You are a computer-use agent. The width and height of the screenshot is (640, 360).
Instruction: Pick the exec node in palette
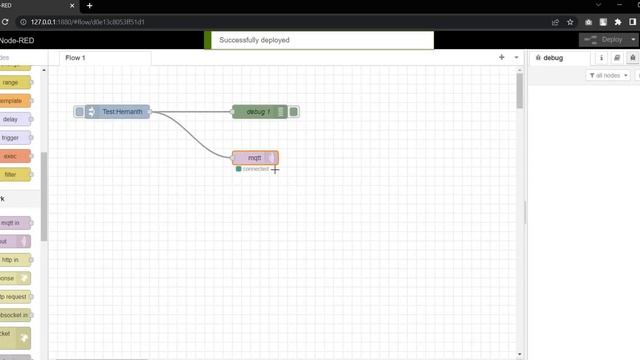pos(15,156)
